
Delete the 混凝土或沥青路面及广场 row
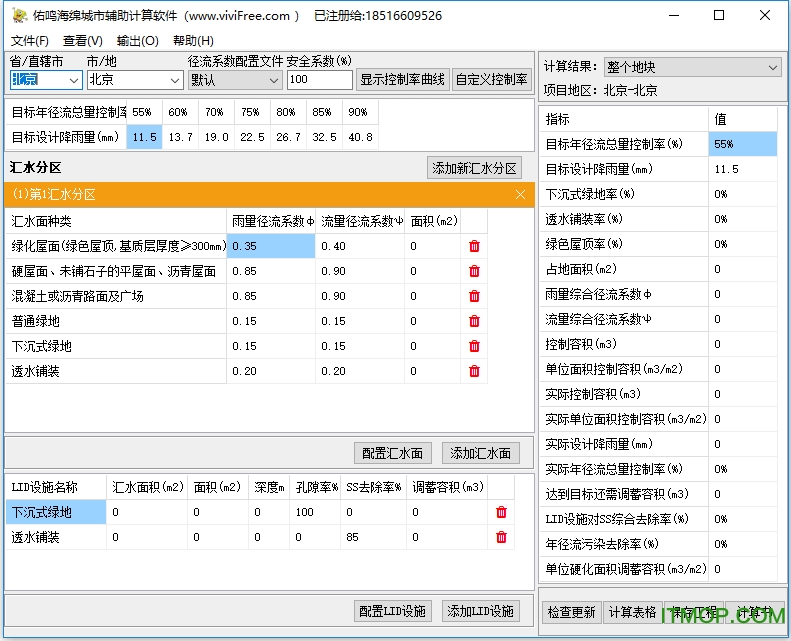[474, 296]
